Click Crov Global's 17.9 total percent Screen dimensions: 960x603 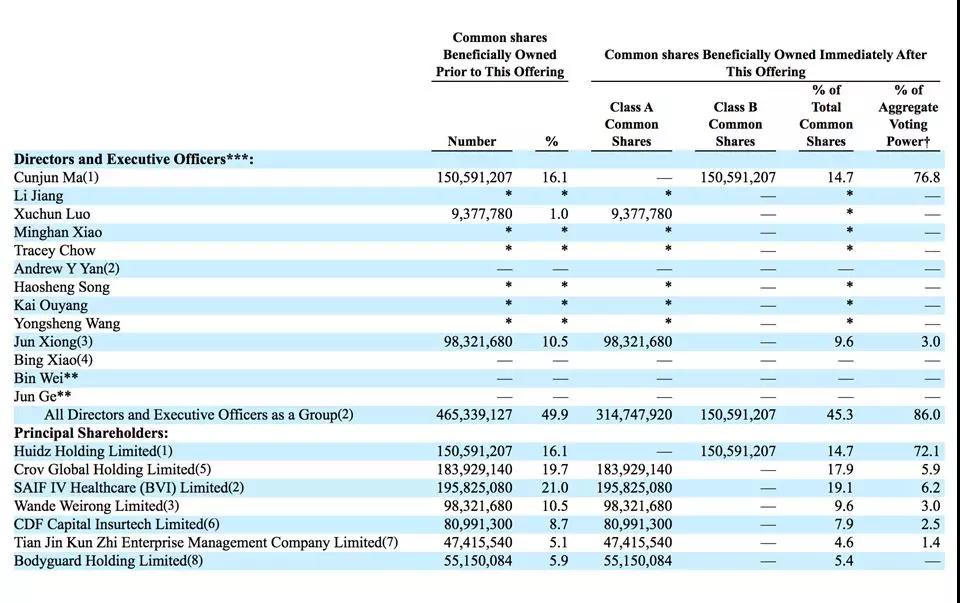pos(840,470)
